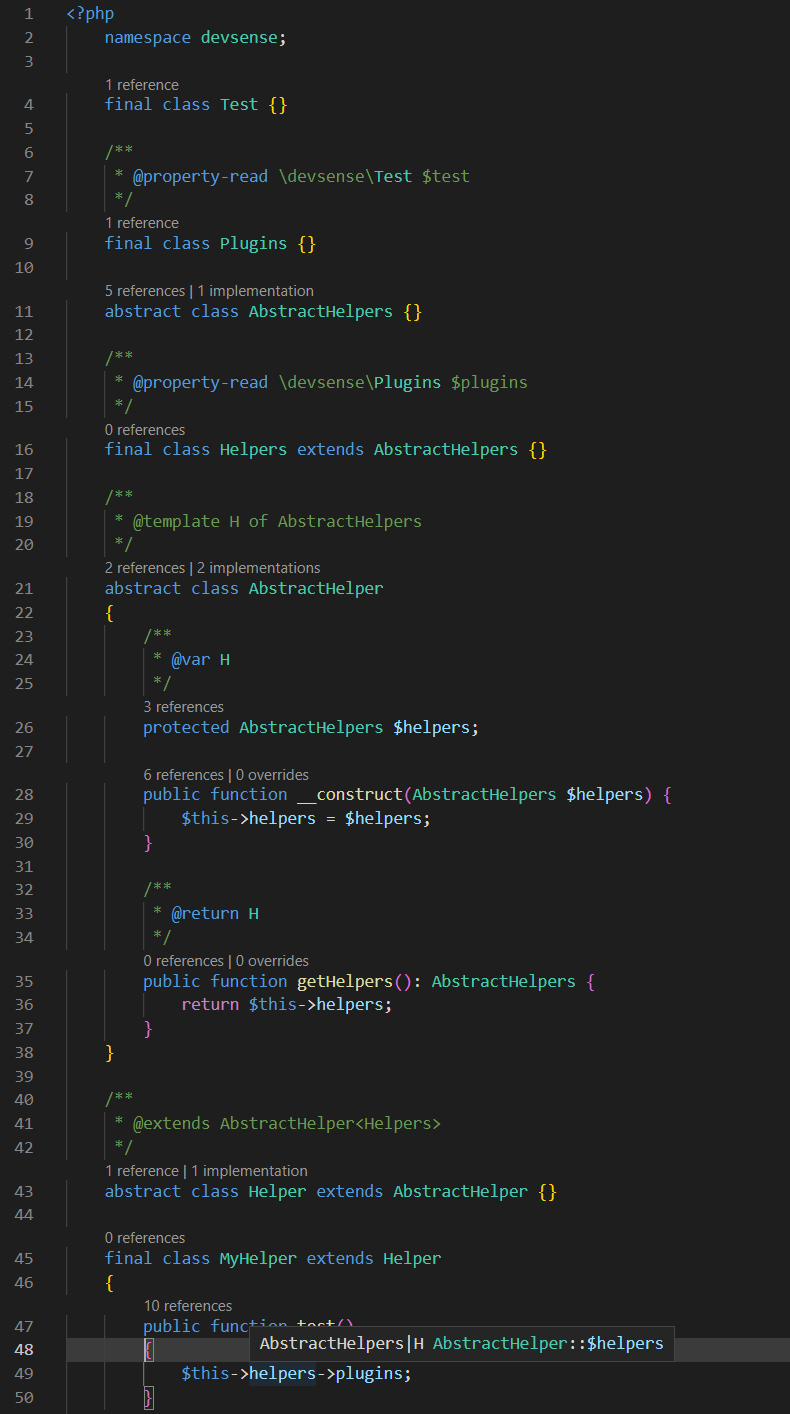
Task: Open "10 references" above test function
Action: click(188, 1306)
